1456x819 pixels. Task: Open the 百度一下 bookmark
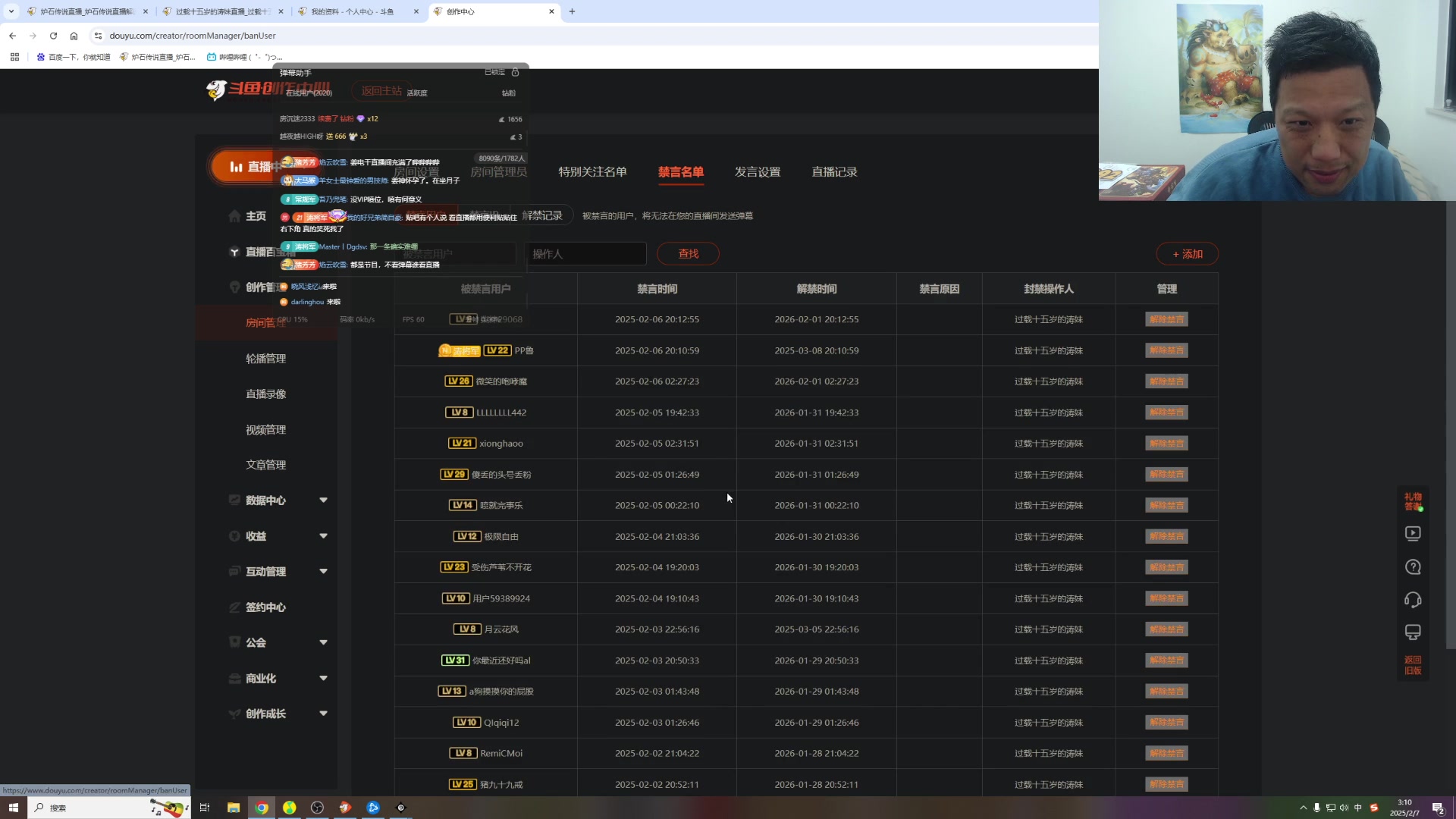73,57
